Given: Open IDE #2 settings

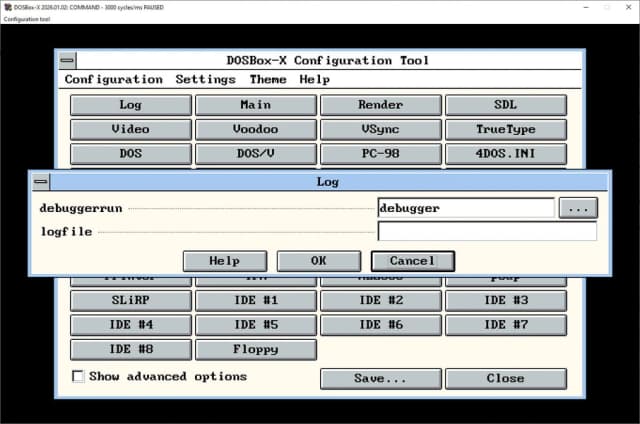Looking at the screenshot, I should (381, 301).
